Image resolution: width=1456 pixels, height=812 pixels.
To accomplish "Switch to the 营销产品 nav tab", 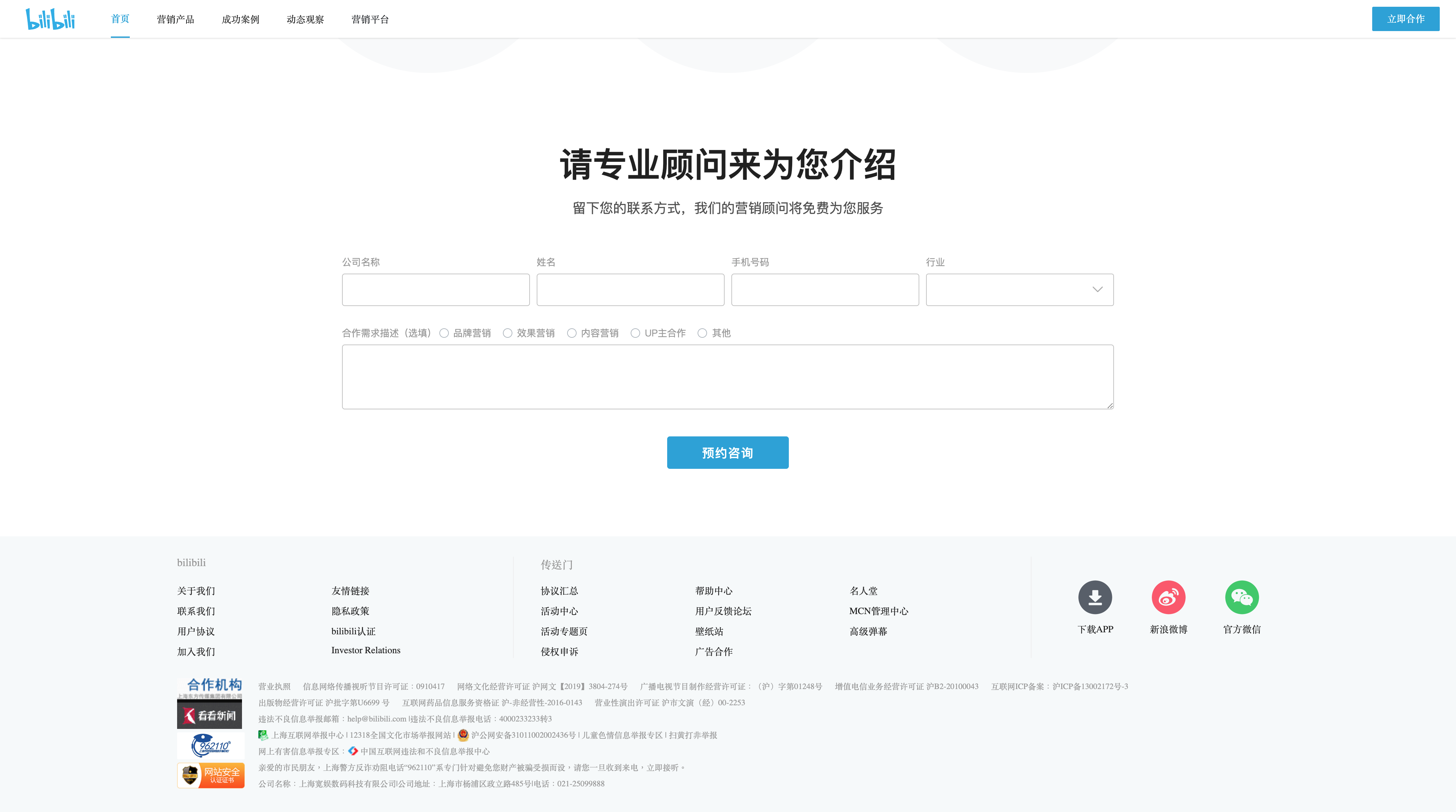I will (175, 19).
